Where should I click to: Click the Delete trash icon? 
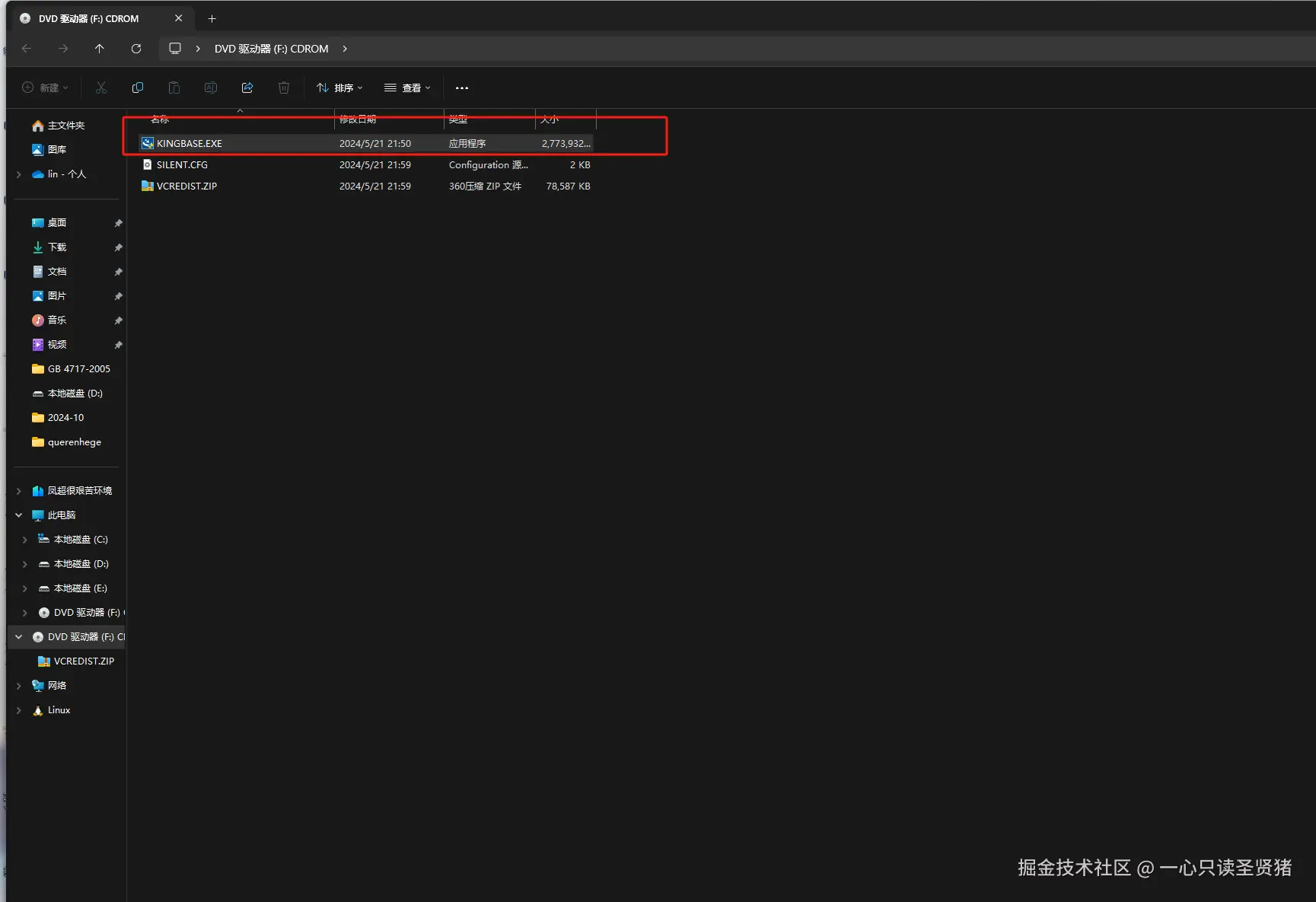tap(284, 88)
